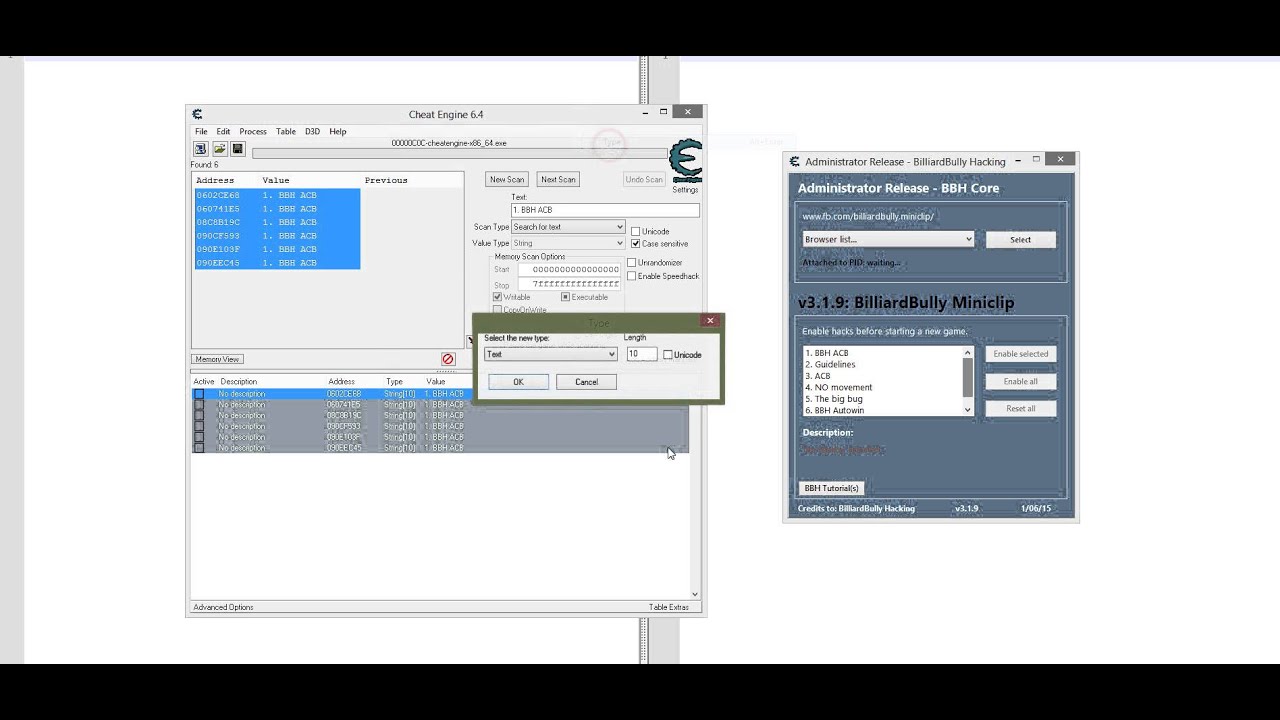This screenshot has height=720, width=1280.
Task: Click the floppy disk save icon
Action: coord(238,149)
